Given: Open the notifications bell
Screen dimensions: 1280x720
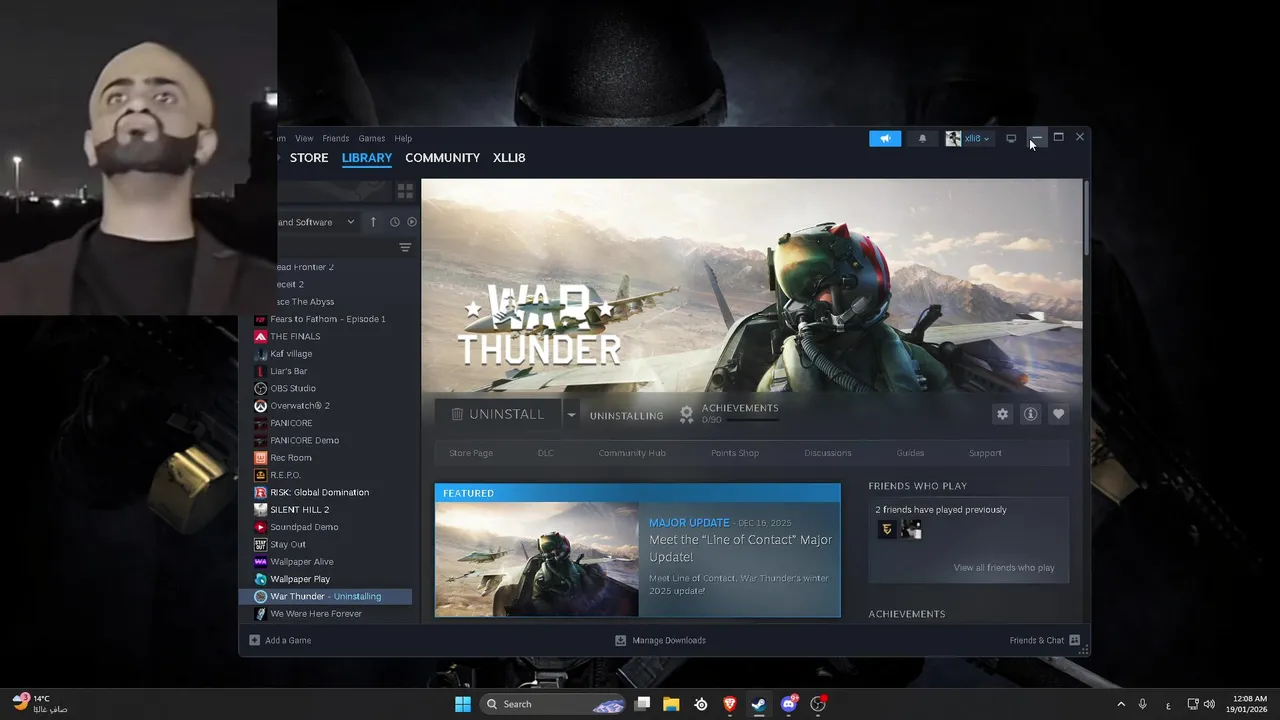Looking at the screenshot, I should (x=922, y=139).
